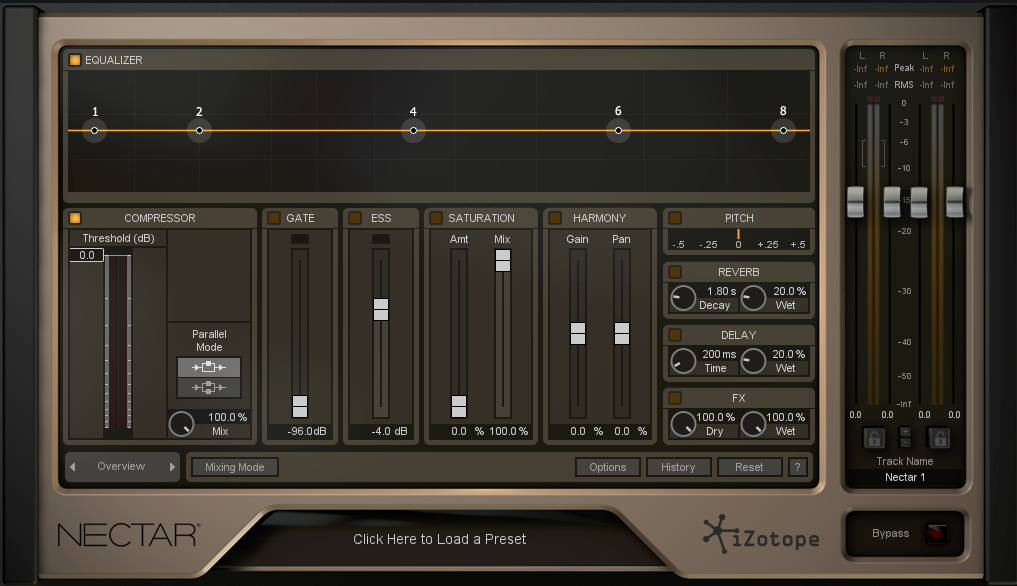Select EQ node 1

pos(95,130)
